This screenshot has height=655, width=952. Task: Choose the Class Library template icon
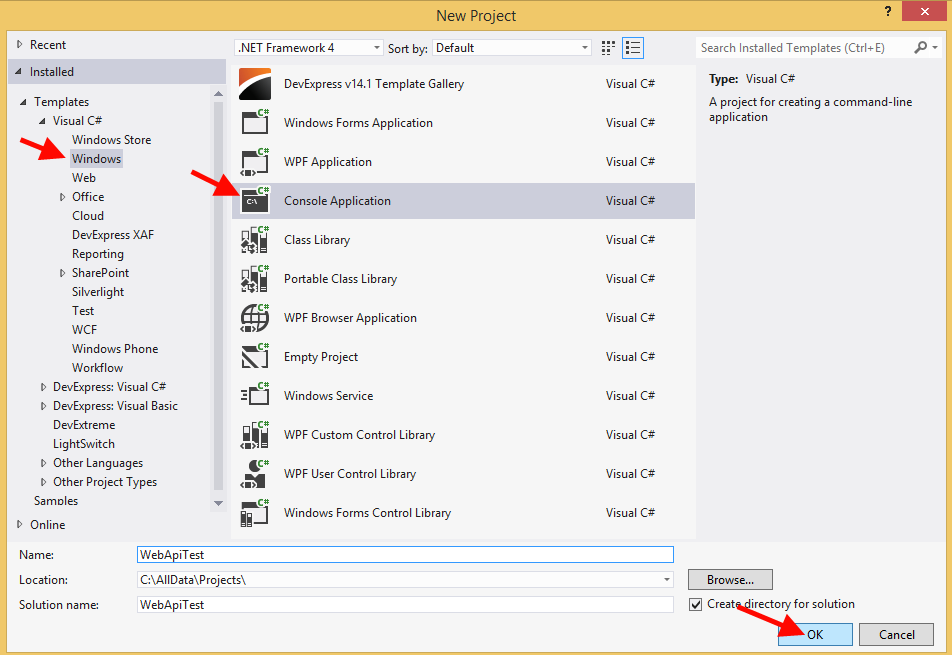pos(255,240)
